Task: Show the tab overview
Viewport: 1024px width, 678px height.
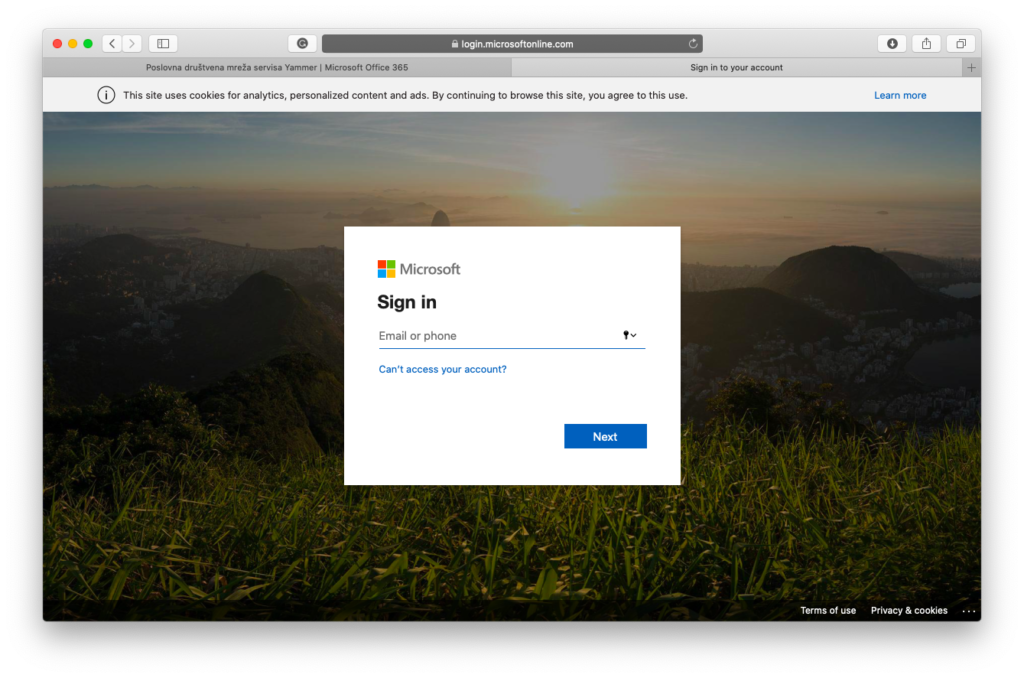Action: (x=960, y=44)
